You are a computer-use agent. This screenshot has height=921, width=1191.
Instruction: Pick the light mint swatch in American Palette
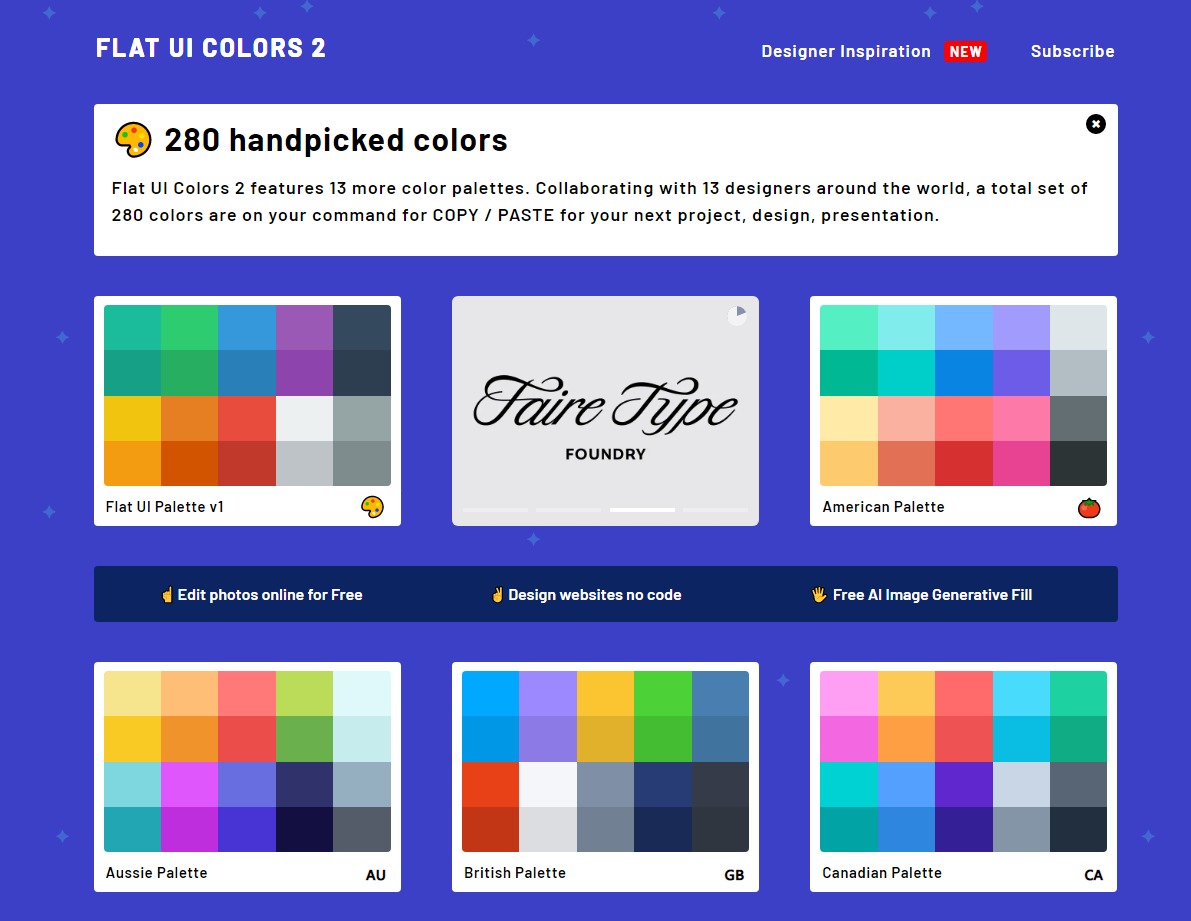[x=848, y=327]
